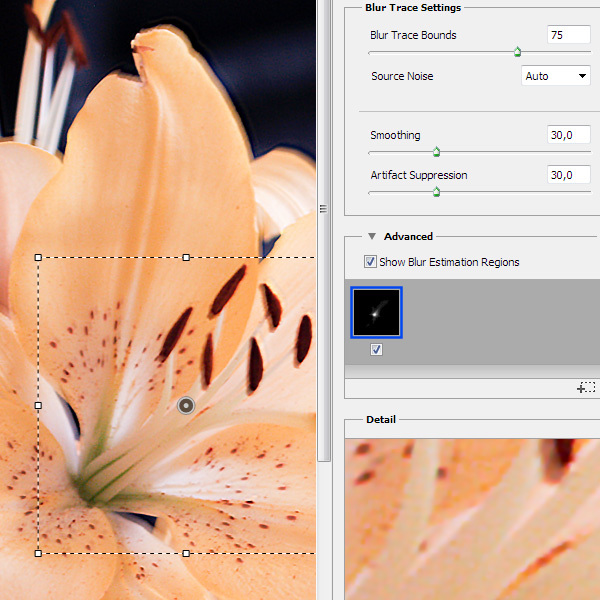Image resolution: width=600 pixels, height=600 pixels.
Task: Click the bottom-left region selection handle
Action: click(38, 552)
